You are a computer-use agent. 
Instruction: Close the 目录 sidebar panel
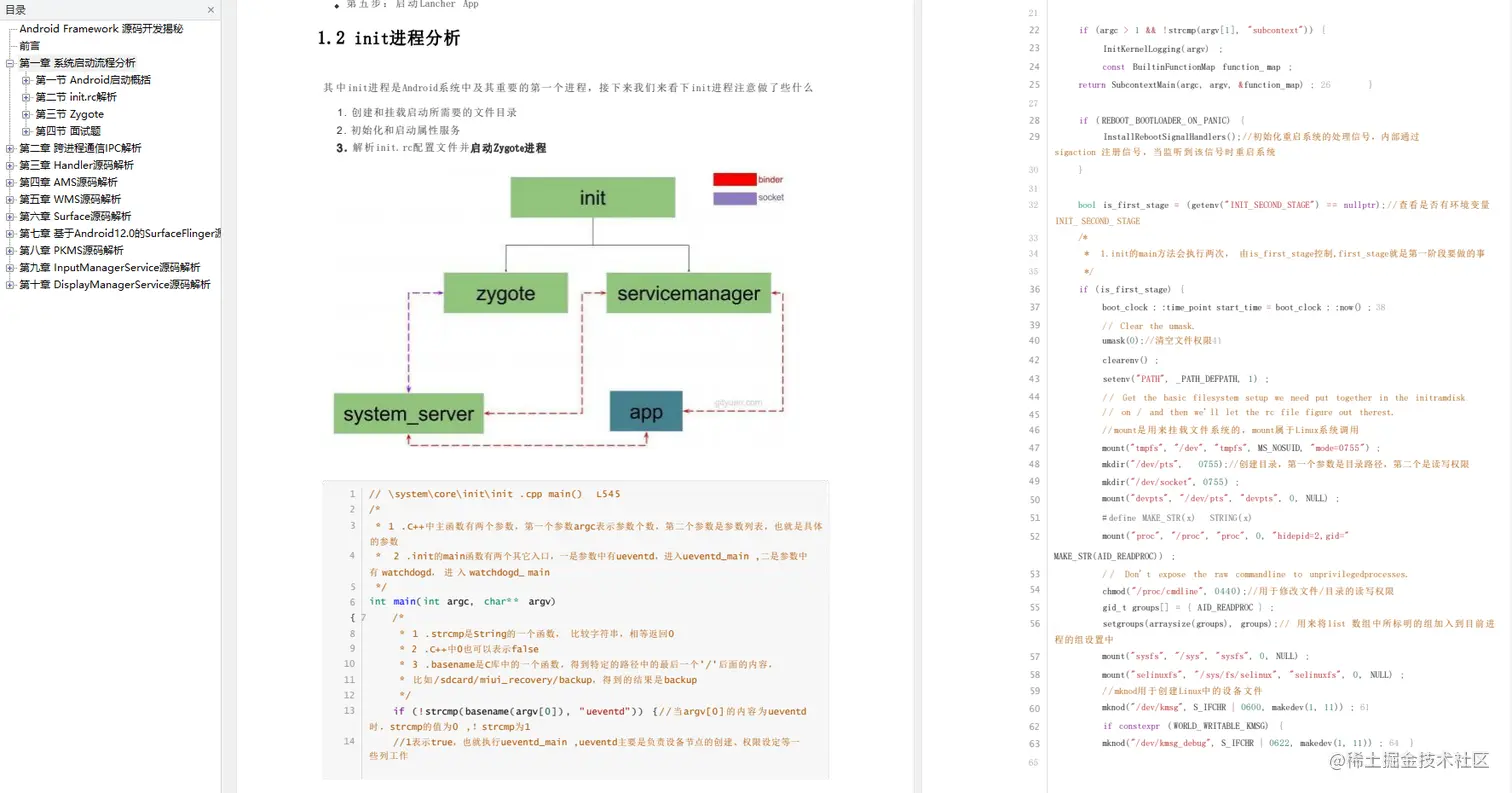[x=209, y=9]
